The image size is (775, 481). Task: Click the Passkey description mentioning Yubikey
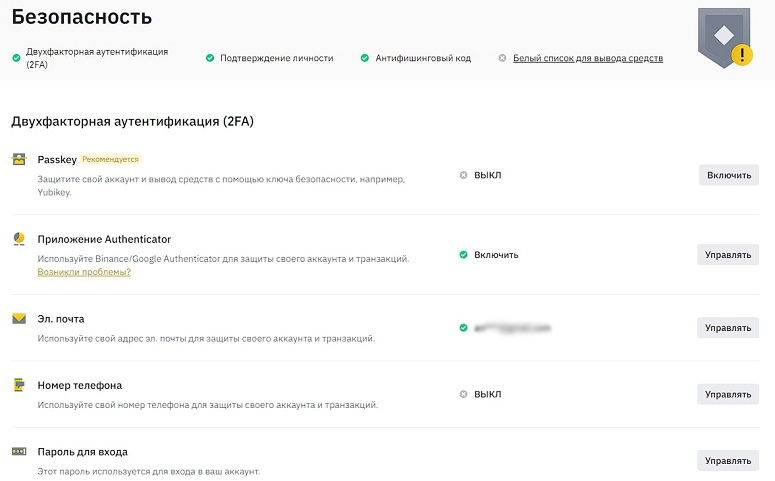pos(221,185)
